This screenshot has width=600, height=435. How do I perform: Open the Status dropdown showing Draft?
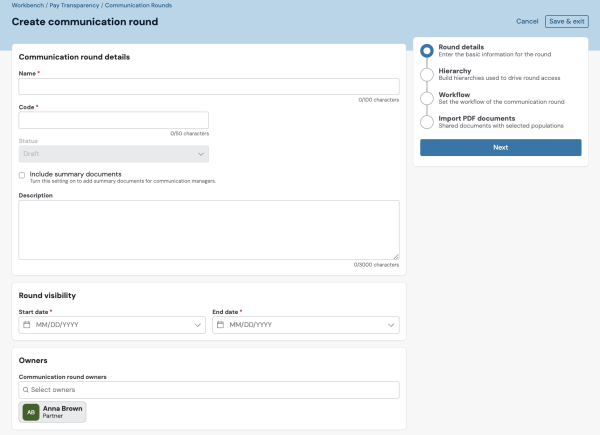[x=113, y=154]
